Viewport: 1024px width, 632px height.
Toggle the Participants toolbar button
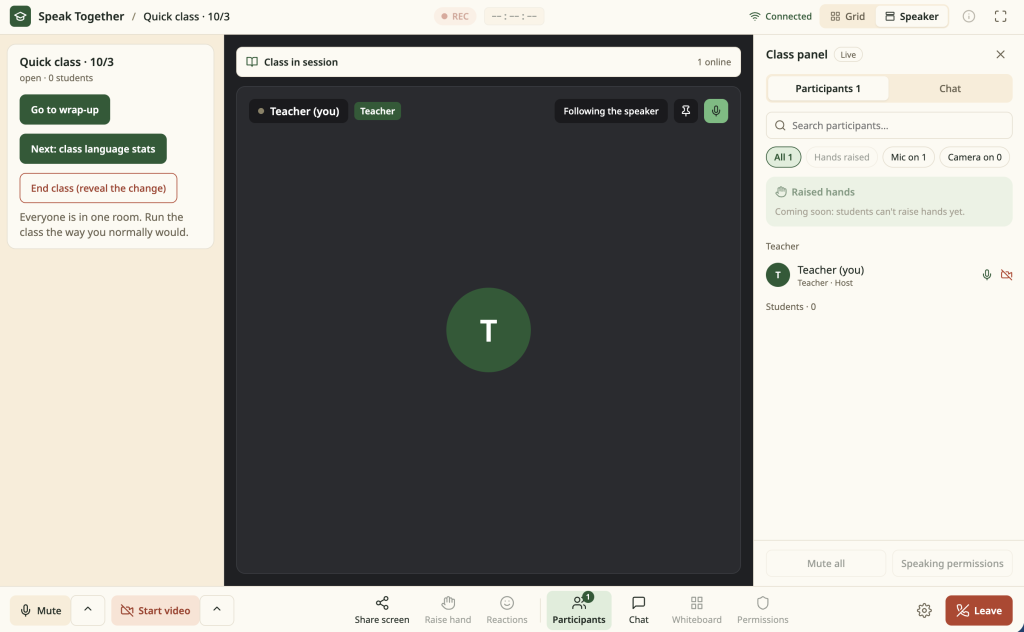click(579, 610)
